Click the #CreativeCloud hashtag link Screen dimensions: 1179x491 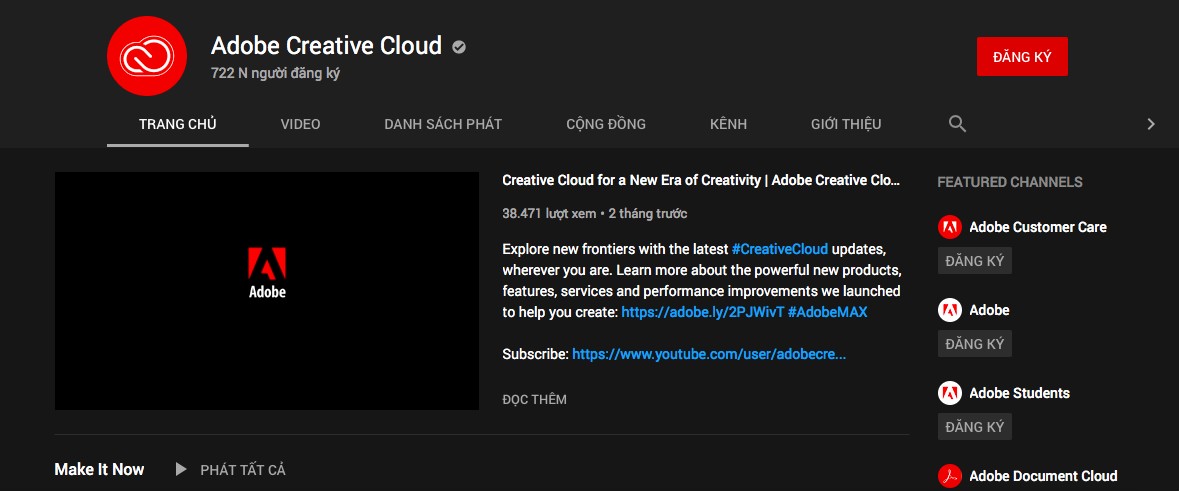(x=780, y=249)
